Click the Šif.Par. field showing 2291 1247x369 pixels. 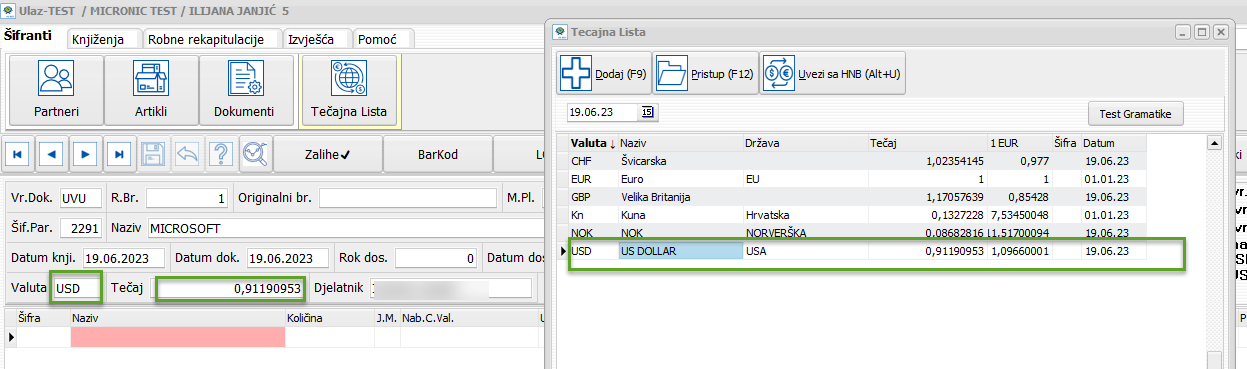click(80, 228)
